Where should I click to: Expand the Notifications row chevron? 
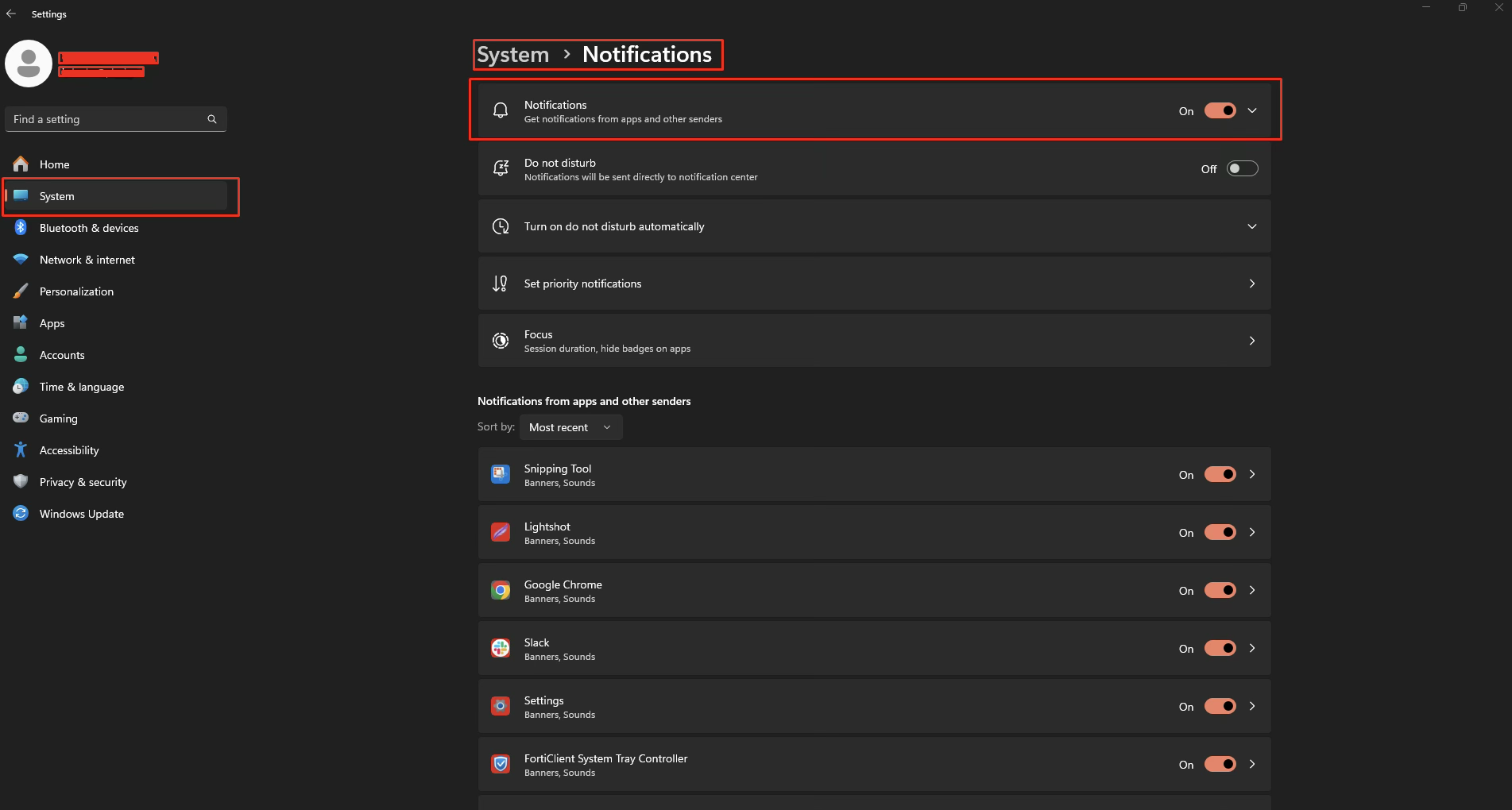tap(1252, 111)
